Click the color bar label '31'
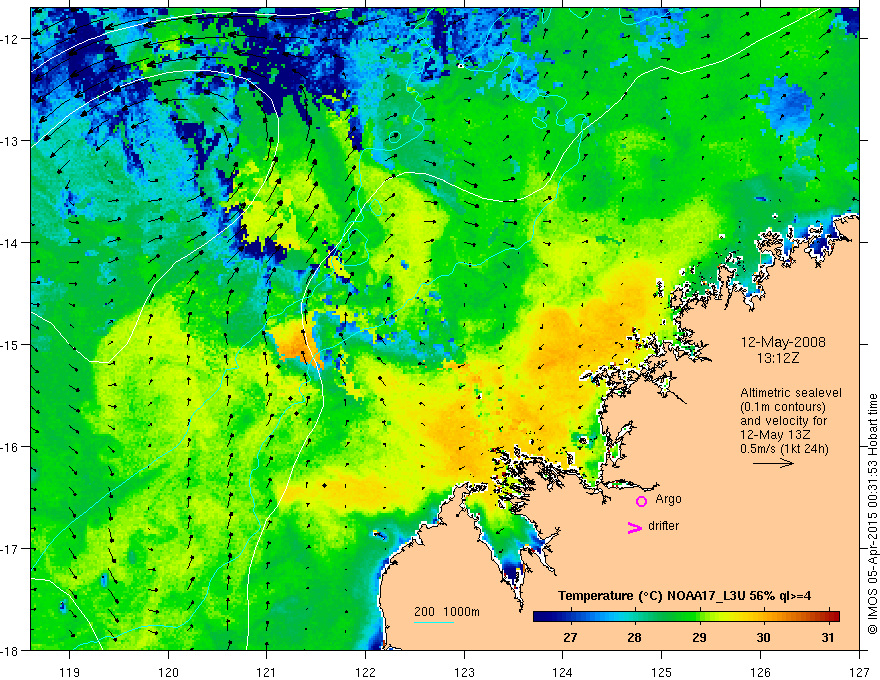The height and width of the screenshot is (680, 880). [x=827, y=637]
